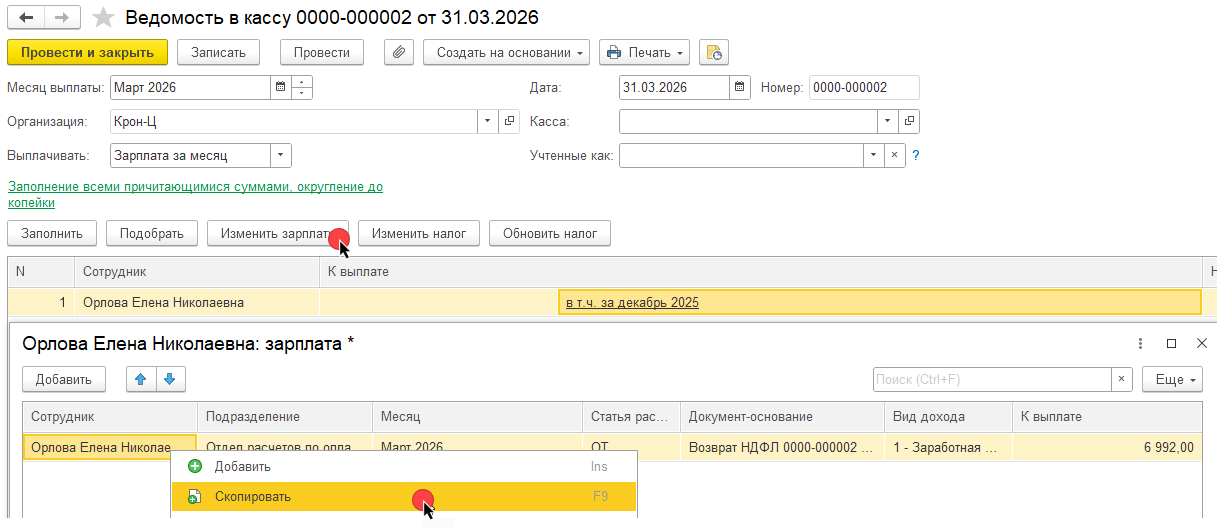
Task: Click the Вид дохода column header
Action: pyautogui.click(x=946, y=417)
